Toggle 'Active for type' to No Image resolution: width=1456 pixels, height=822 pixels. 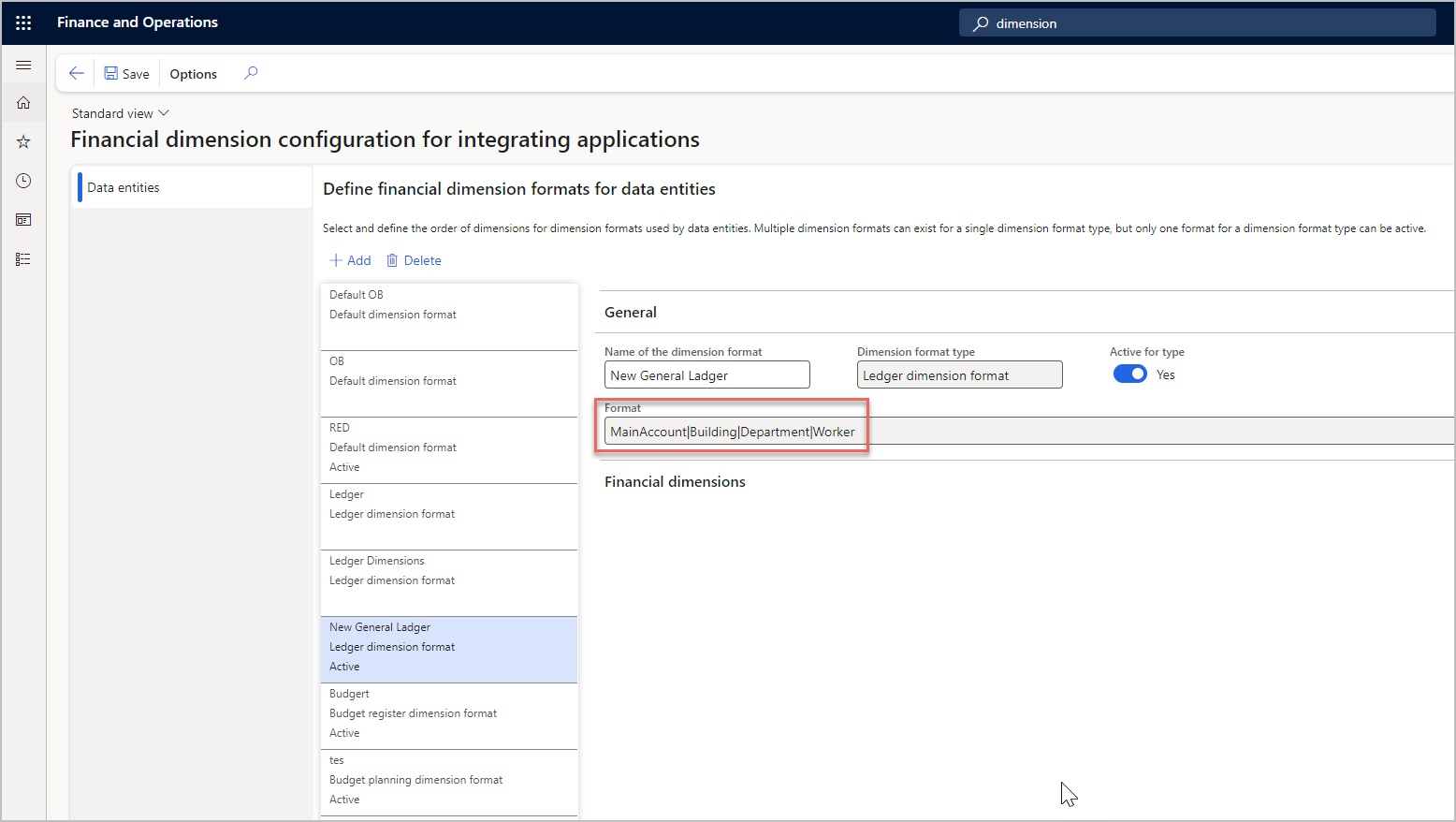coord(1130,374)
